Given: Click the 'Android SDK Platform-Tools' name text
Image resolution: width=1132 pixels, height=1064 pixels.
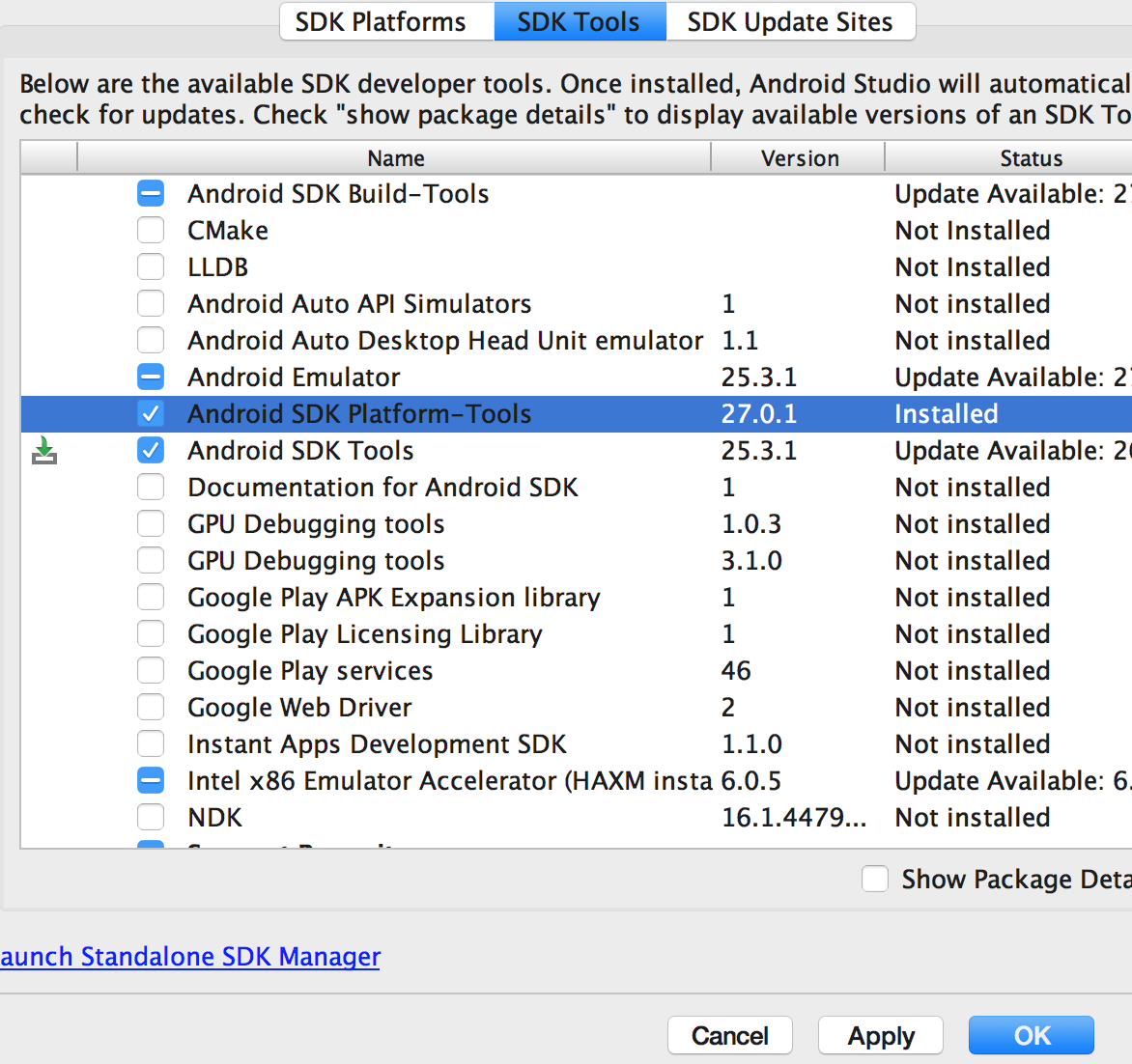Looking at the screenshot, I should 359,414.
